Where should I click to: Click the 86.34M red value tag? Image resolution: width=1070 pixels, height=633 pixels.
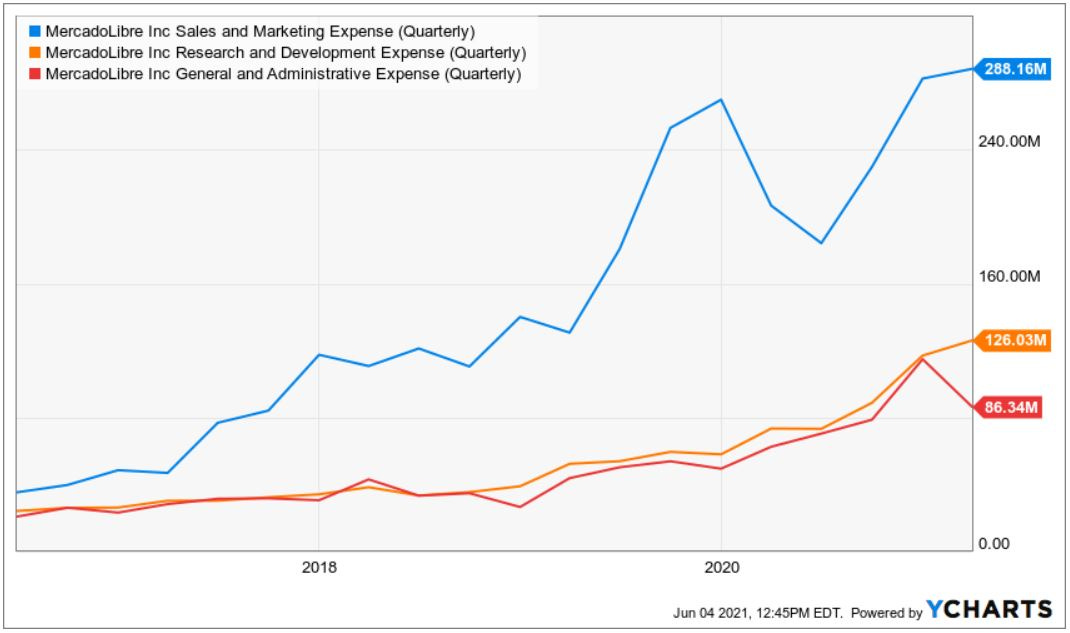tap(1008, 407)
